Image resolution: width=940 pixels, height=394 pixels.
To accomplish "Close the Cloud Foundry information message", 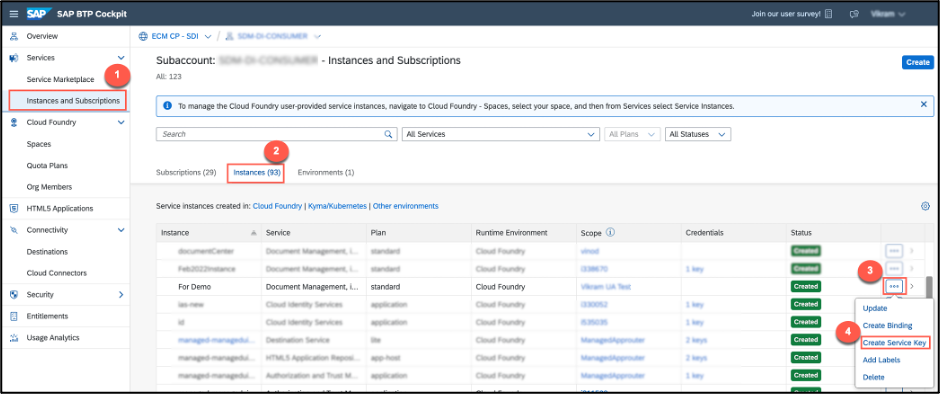I will tap(923, 104).
